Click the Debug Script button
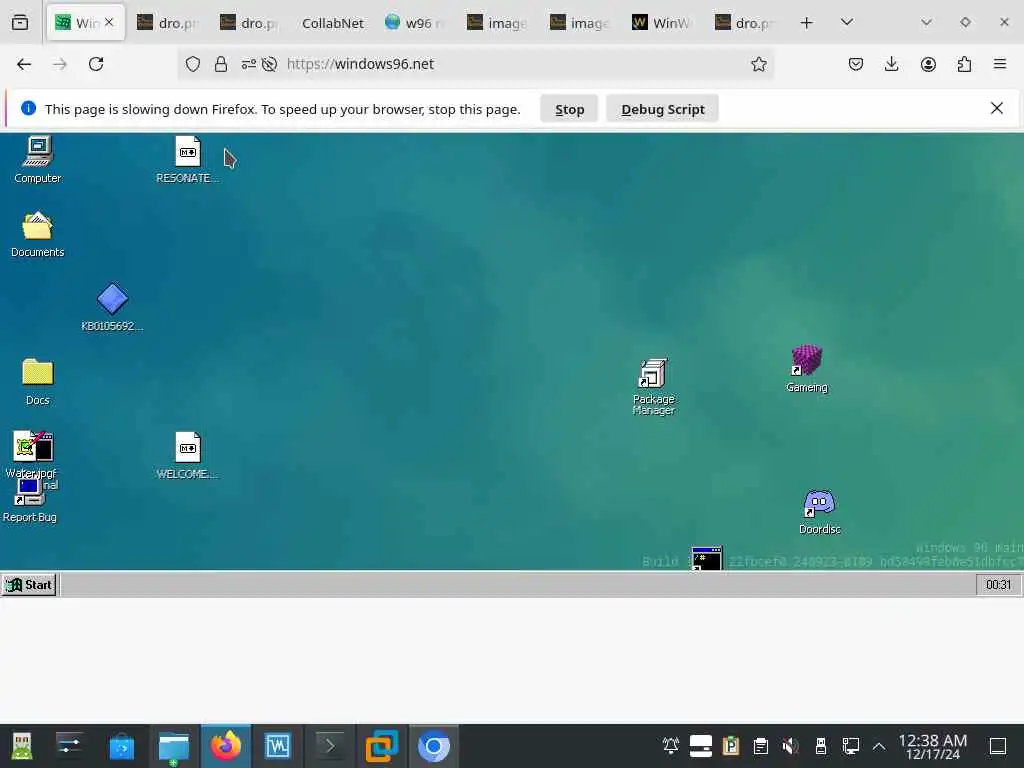This screenshot has height=768, width=1024. click(x=662, y=109)
